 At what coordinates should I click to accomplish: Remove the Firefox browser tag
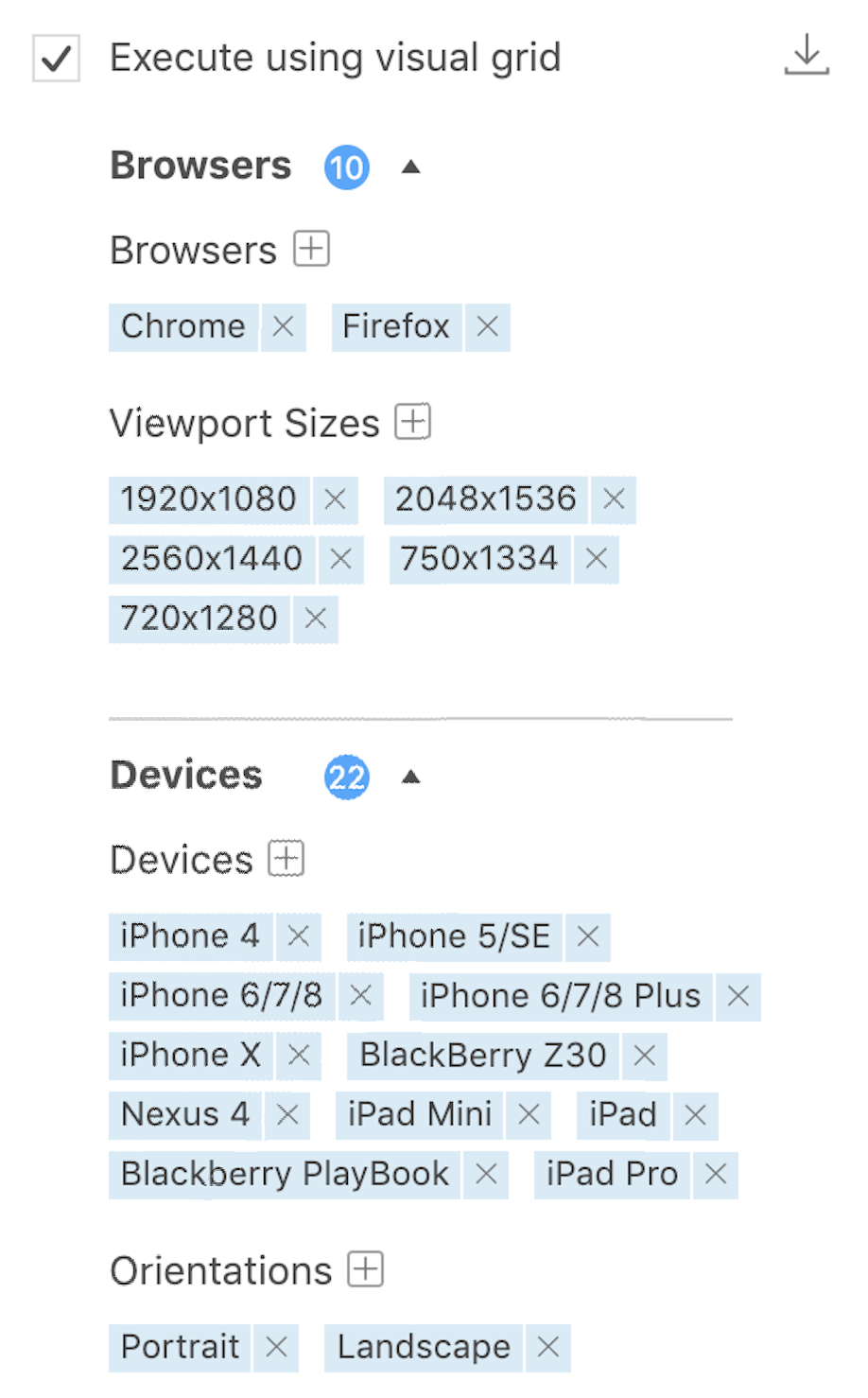(487, 326)
